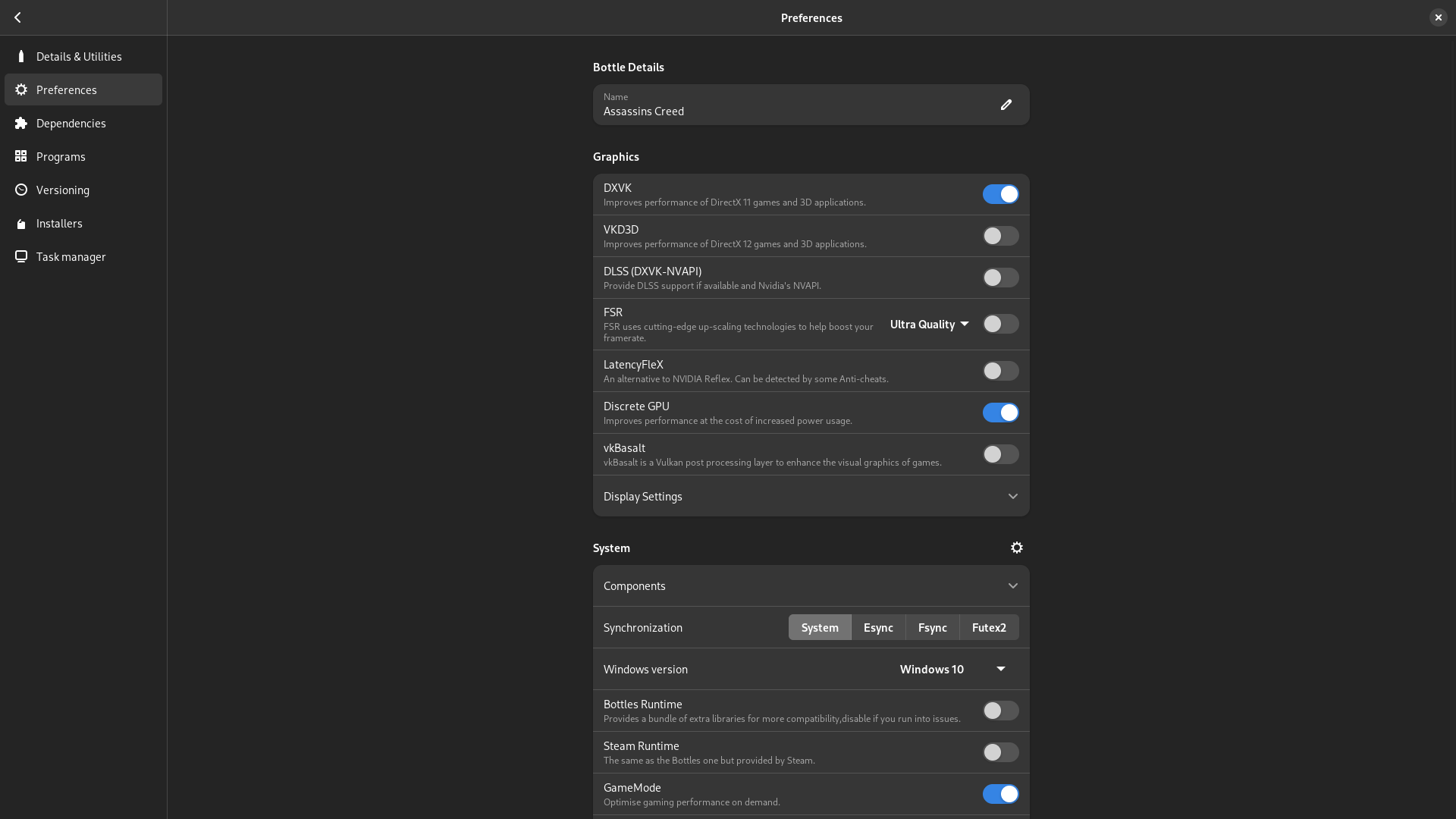Enable the Steam Runtime

pos(1000,752)
